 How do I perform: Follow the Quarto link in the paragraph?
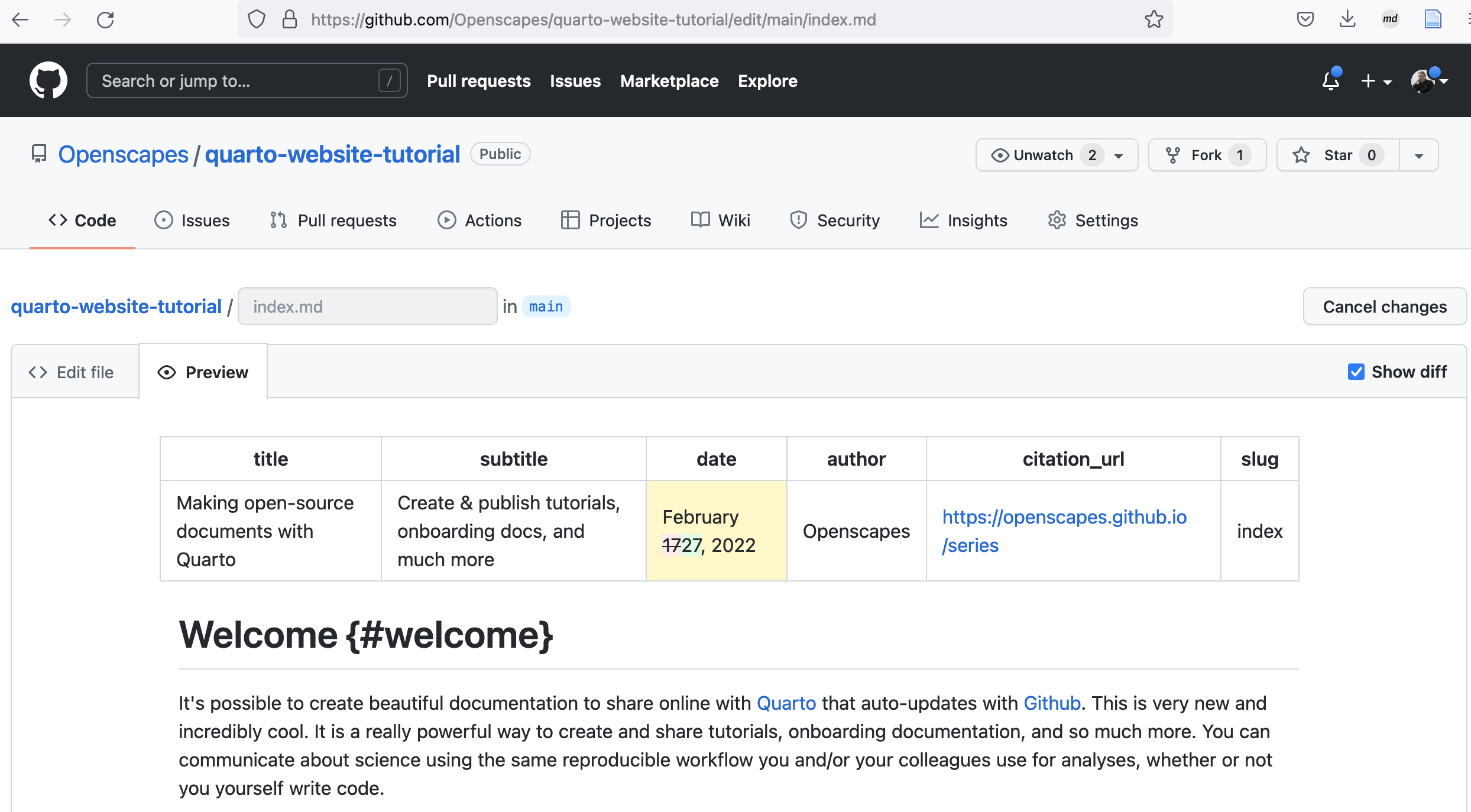(786, 703)
